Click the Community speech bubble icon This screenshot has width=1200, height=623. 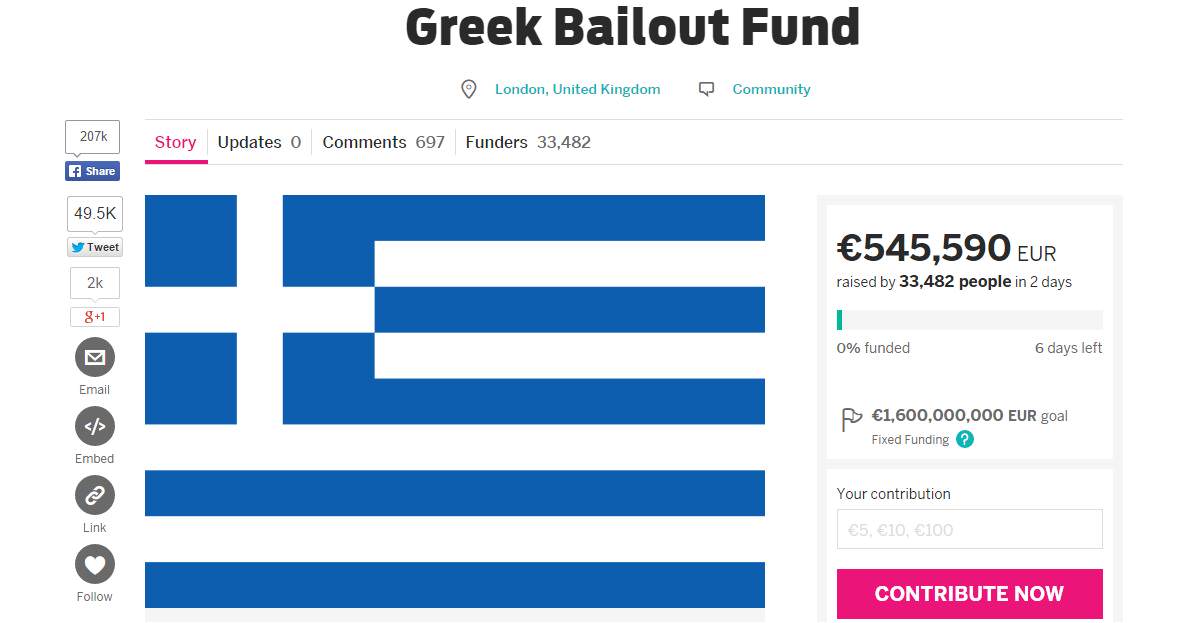707,90
